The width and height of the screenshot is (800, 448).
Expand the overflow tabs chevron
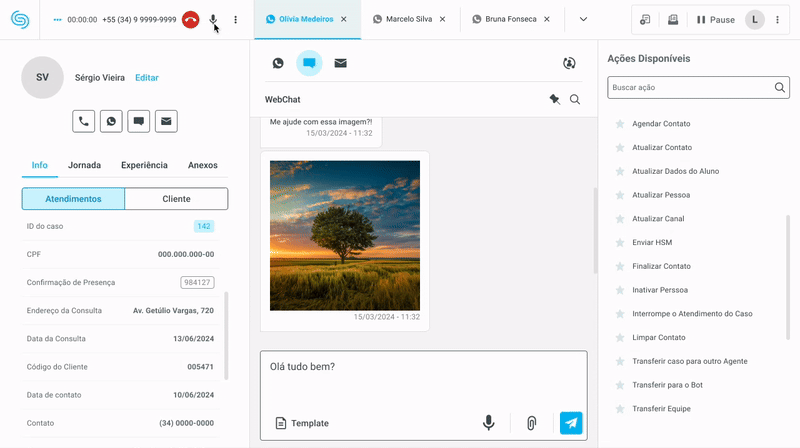coord(583,19)
